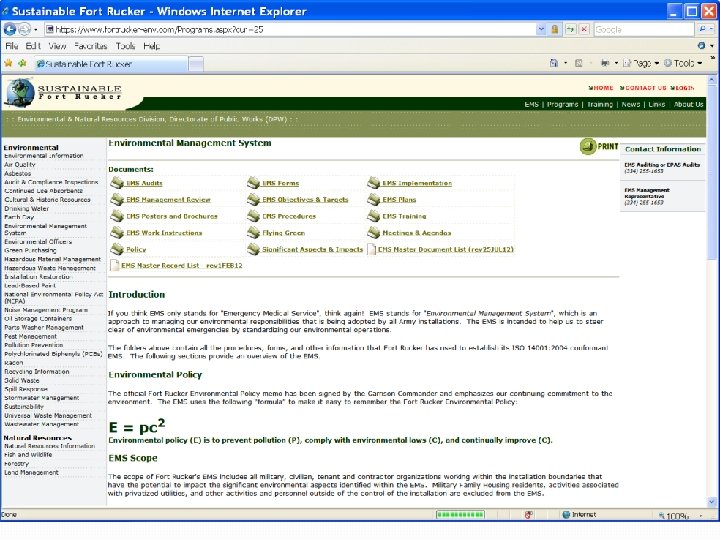Open the EMS Objectives & Targets folder icon
Screen dimensions: 720x540
point(253,199)
